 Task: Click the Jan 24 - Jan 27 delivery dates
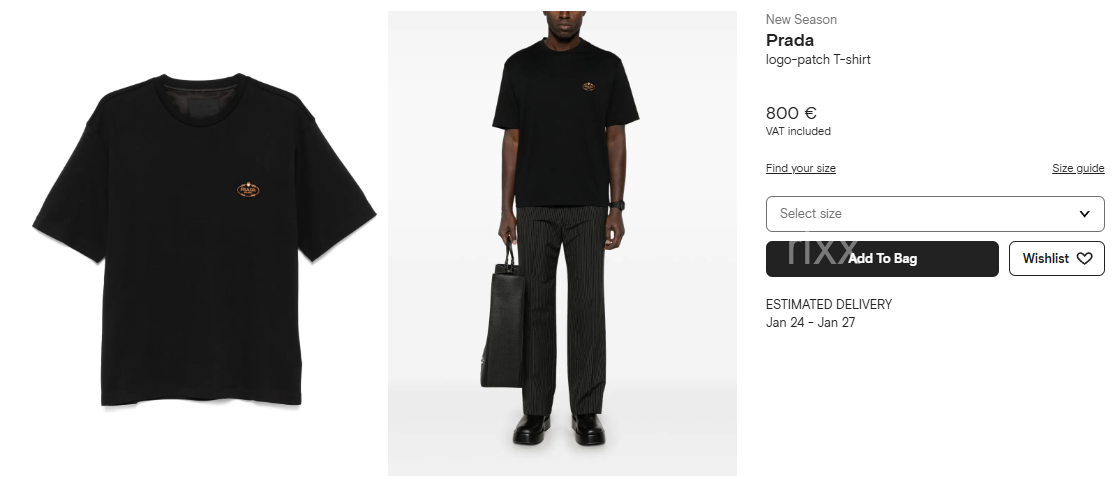point(811,322)
